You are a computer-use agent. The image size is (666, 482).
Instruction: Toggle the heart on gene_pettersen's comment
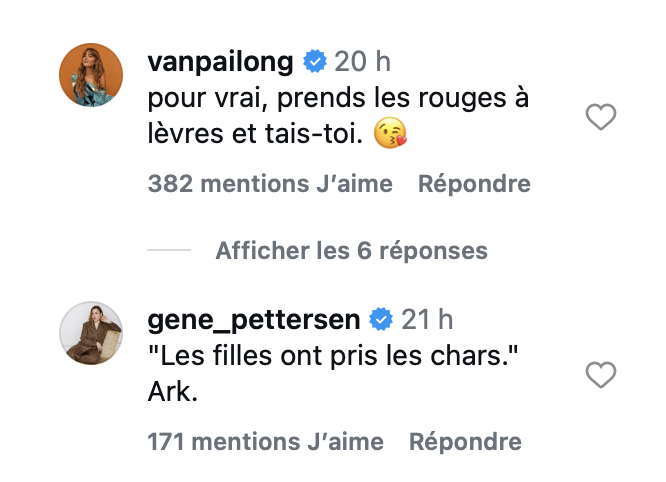coord(600,376)
